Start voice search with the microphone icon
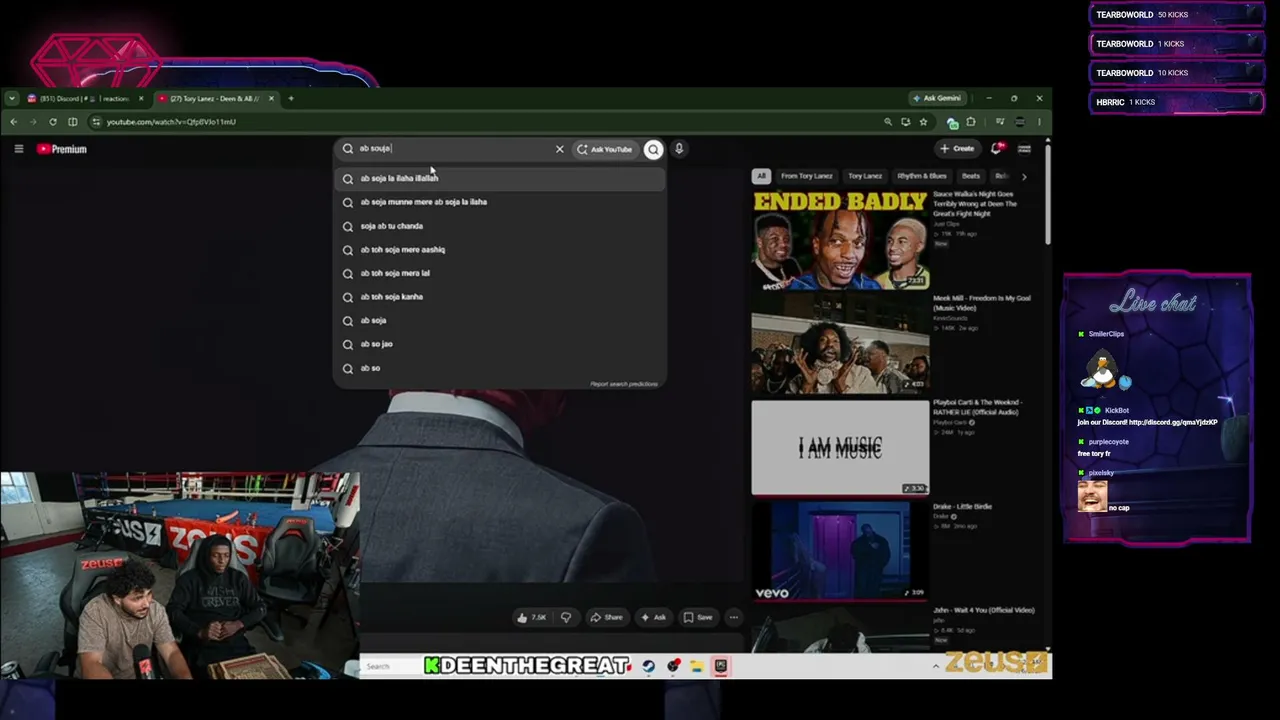Image resolution: width=1280 pixels, height=720 pixels. pyautogui.click(x=679, y=149)
